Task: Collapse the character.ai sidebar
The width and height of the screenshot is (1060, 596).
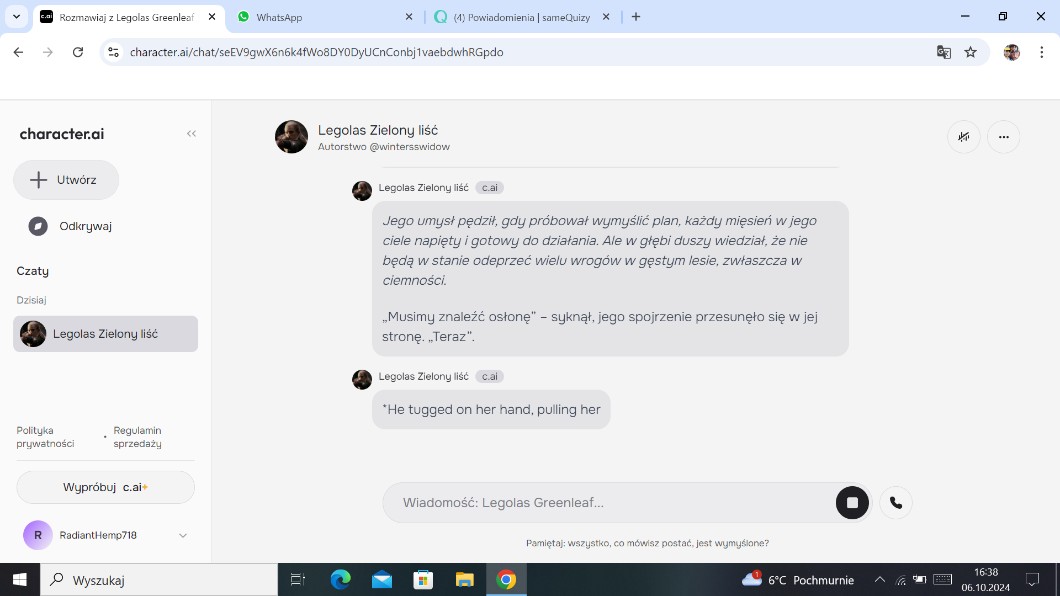Action: (x=191, y=134)
